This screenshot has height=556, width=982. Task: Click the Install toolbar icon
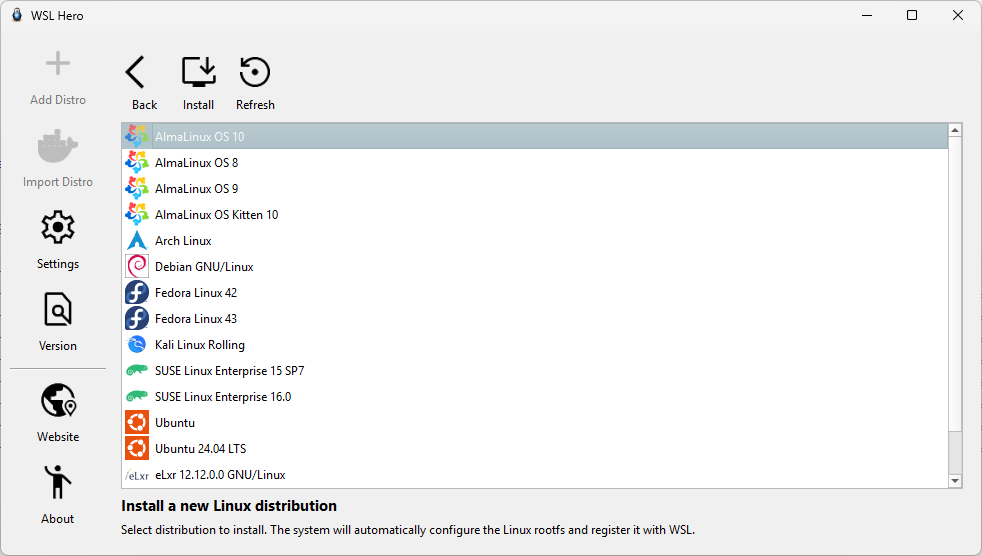[x=198, y=73]
